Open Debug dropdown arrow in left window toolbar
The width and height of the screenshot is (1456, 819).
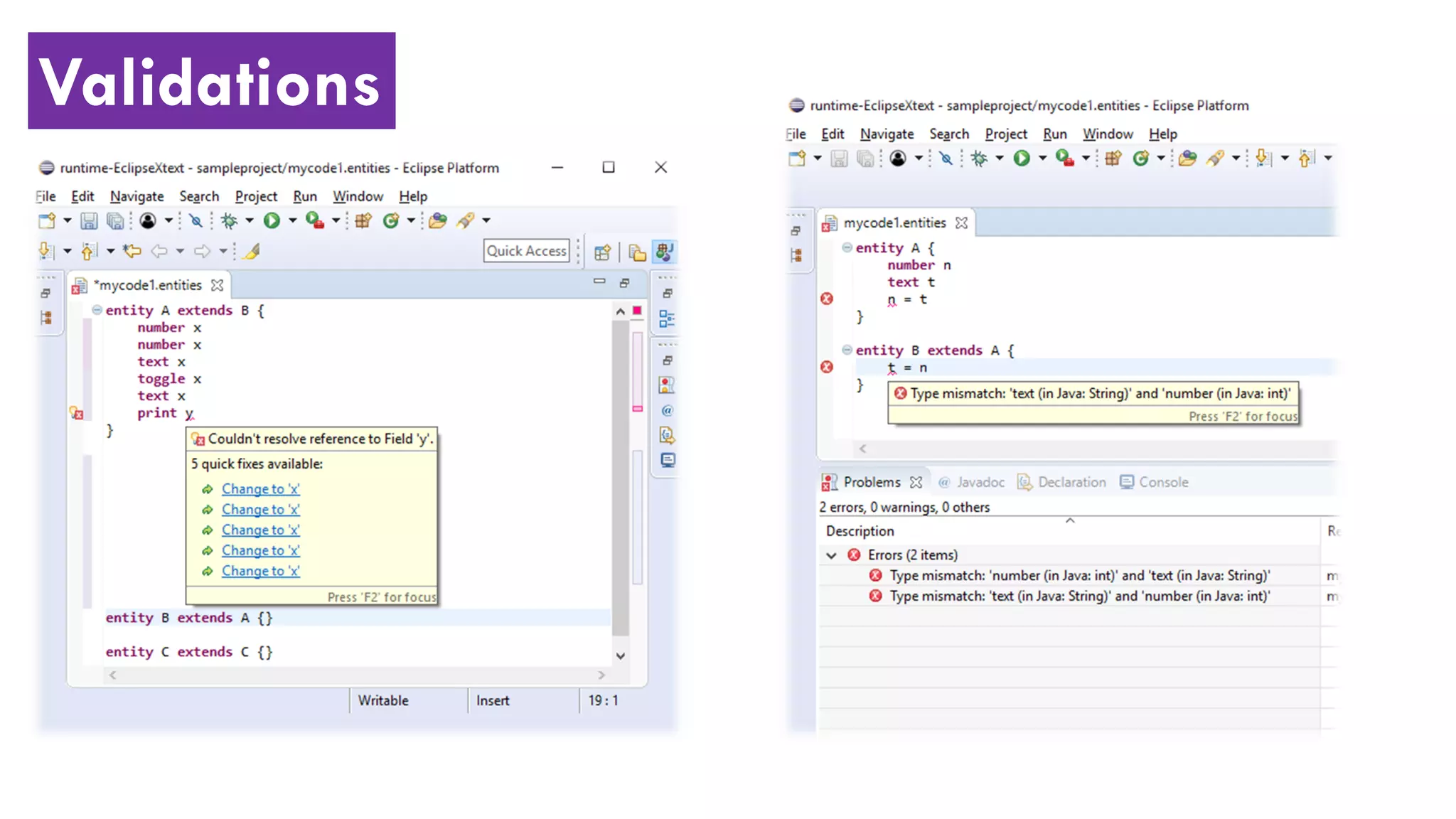[250, 220]
